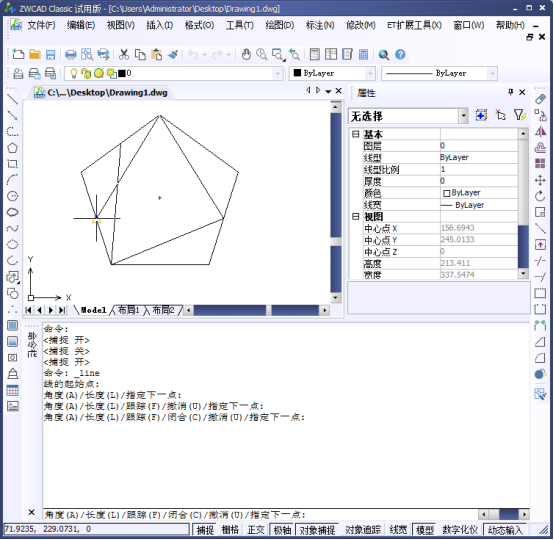Screen dimensions: 554x540
Task: Click the Copy icon in toolbar
Action: coord(140,54)
